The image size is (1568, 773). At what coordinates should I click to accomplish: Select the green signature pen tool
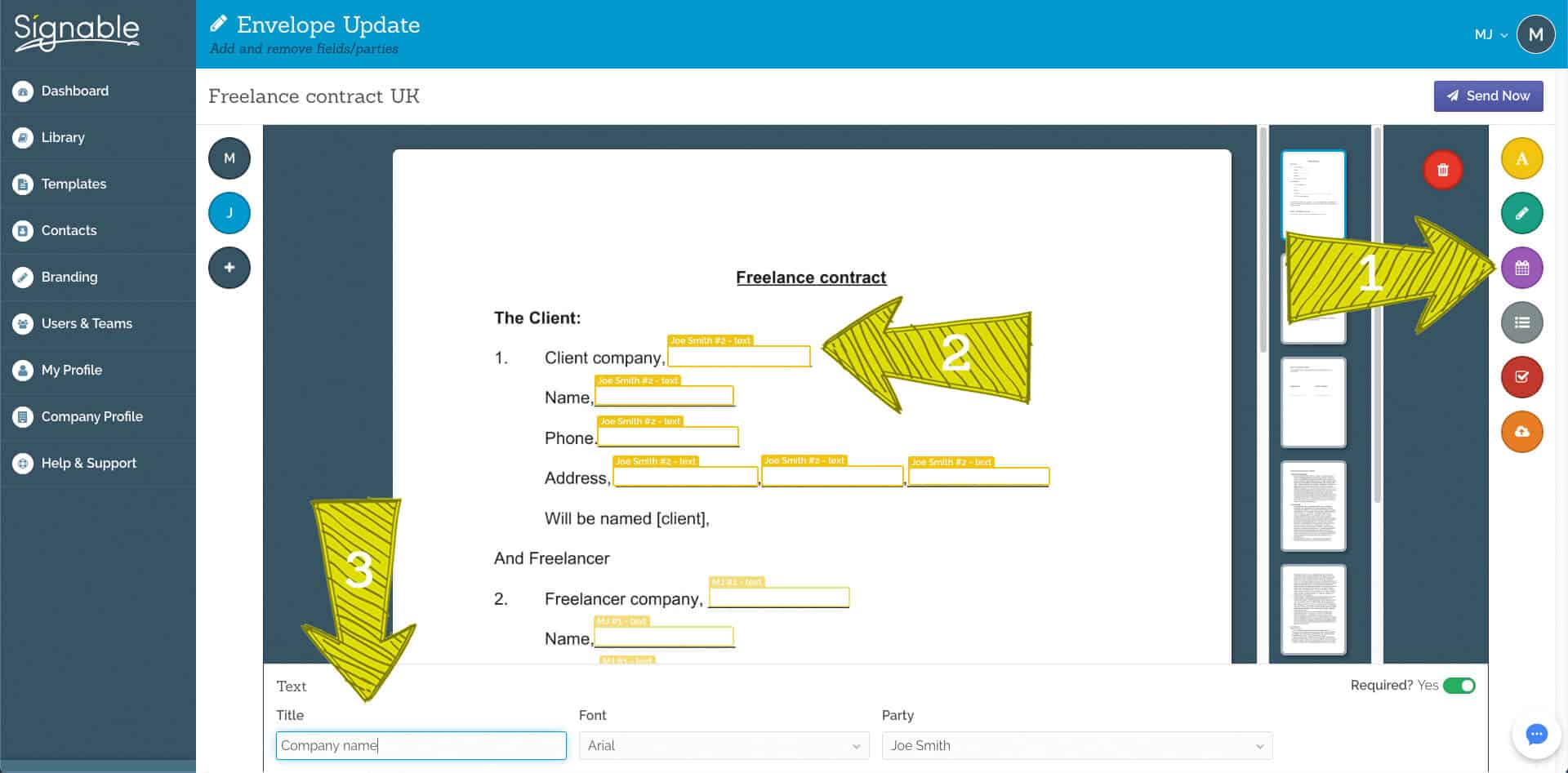(x=1521, y=213)
